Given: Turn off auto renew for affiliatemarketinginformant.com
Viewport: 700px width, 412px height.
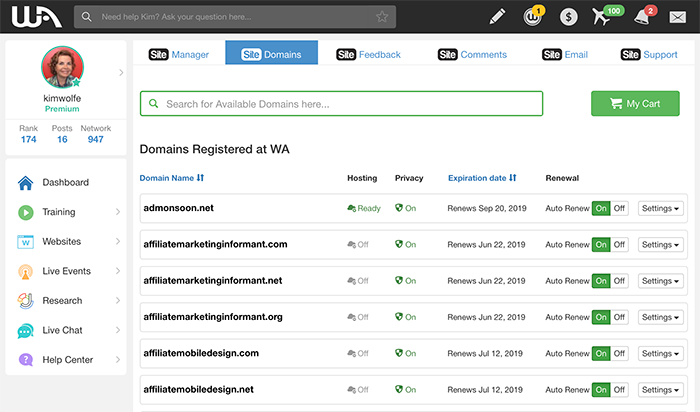Looking at the screenshot, I should click(619, 245).
